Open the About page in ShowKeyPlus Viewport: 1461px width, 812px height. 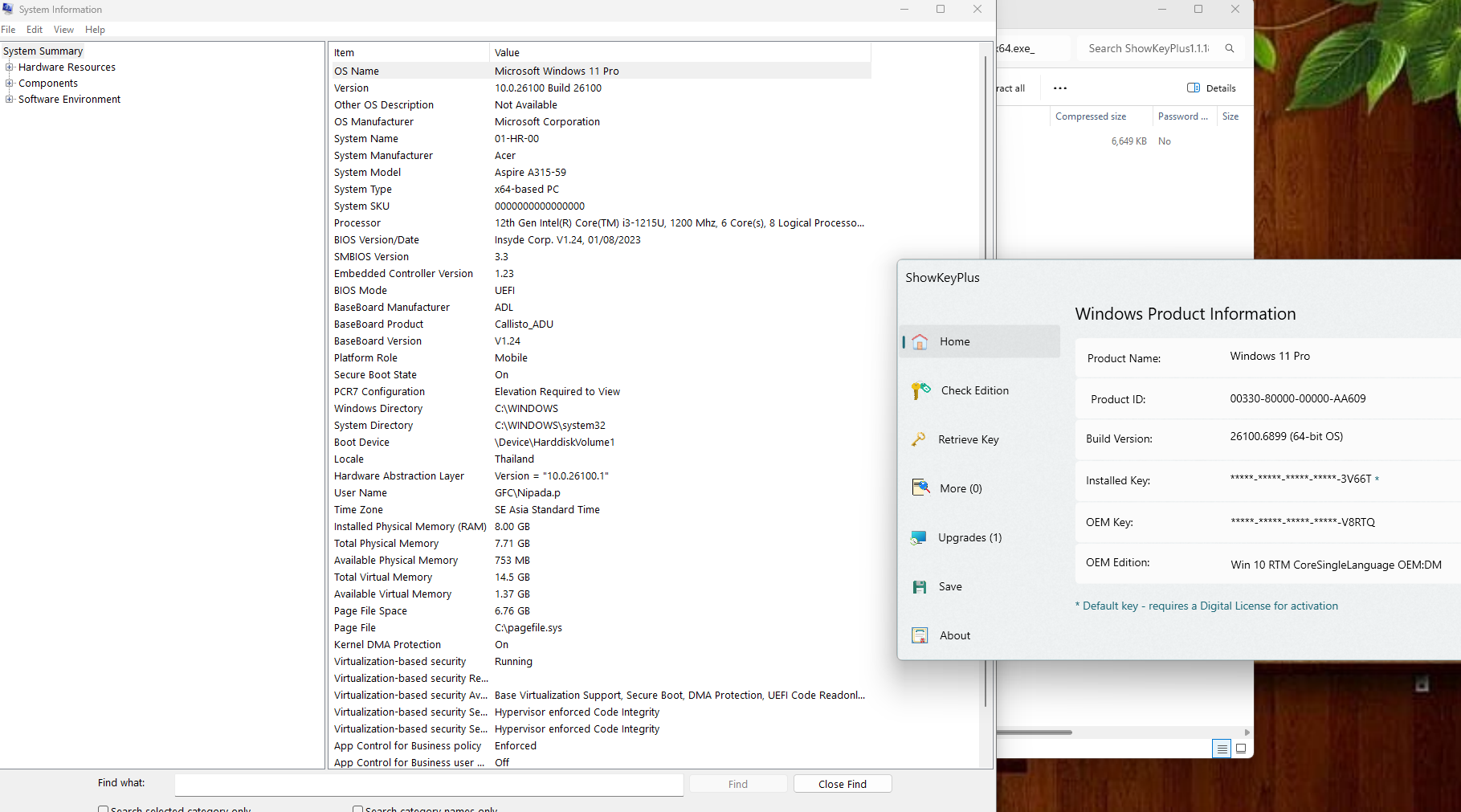point(955,635)
